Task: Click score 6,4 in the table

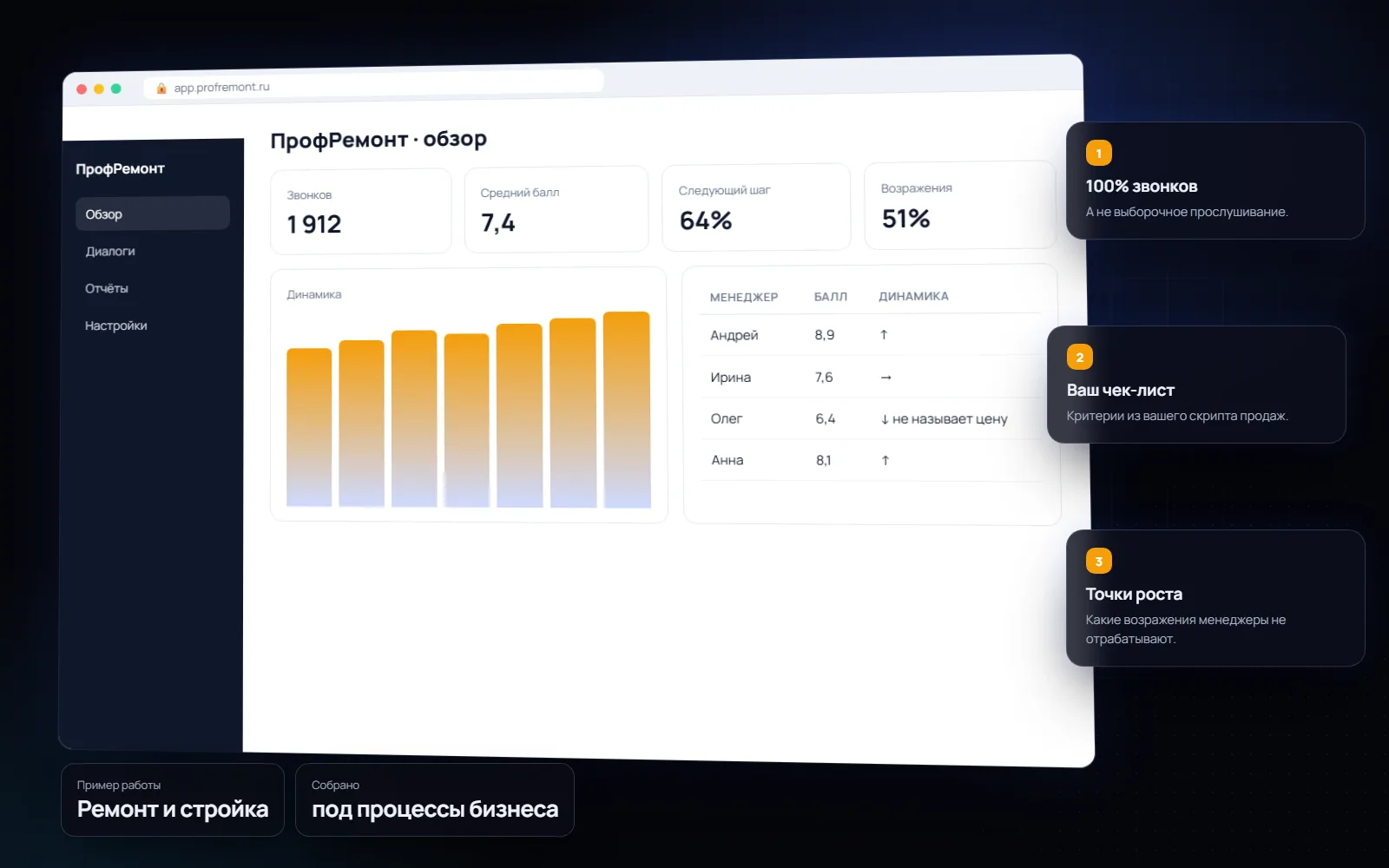Action: [x=826, y=418]
